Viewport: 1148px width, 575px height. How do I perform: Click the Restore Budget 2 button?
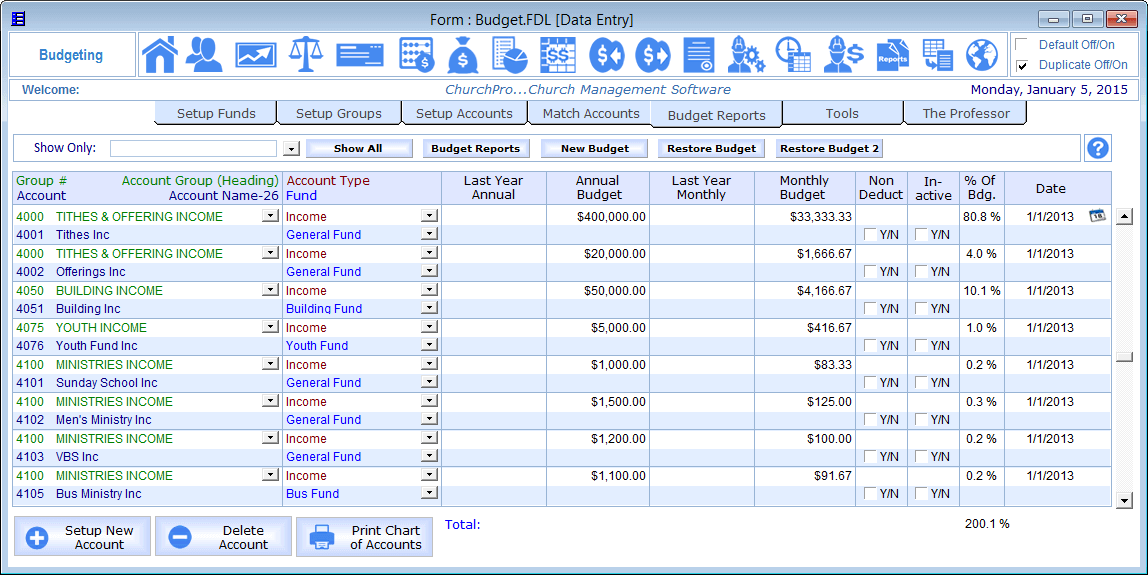(830, 149)
